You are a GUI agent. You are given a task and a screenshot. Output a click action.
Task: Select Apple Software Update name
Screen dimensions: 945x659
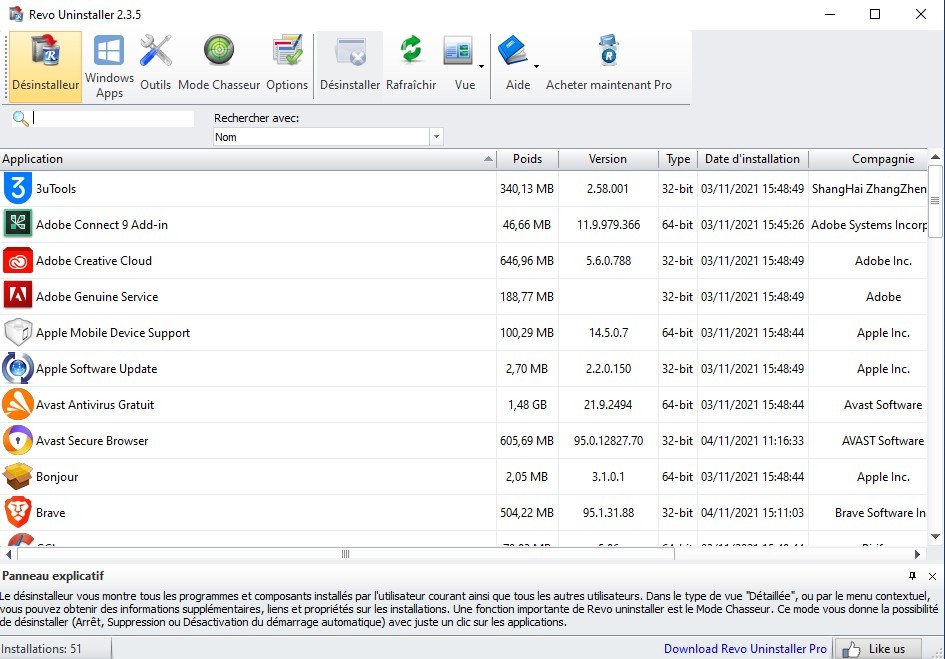click(x=96, y=369)
